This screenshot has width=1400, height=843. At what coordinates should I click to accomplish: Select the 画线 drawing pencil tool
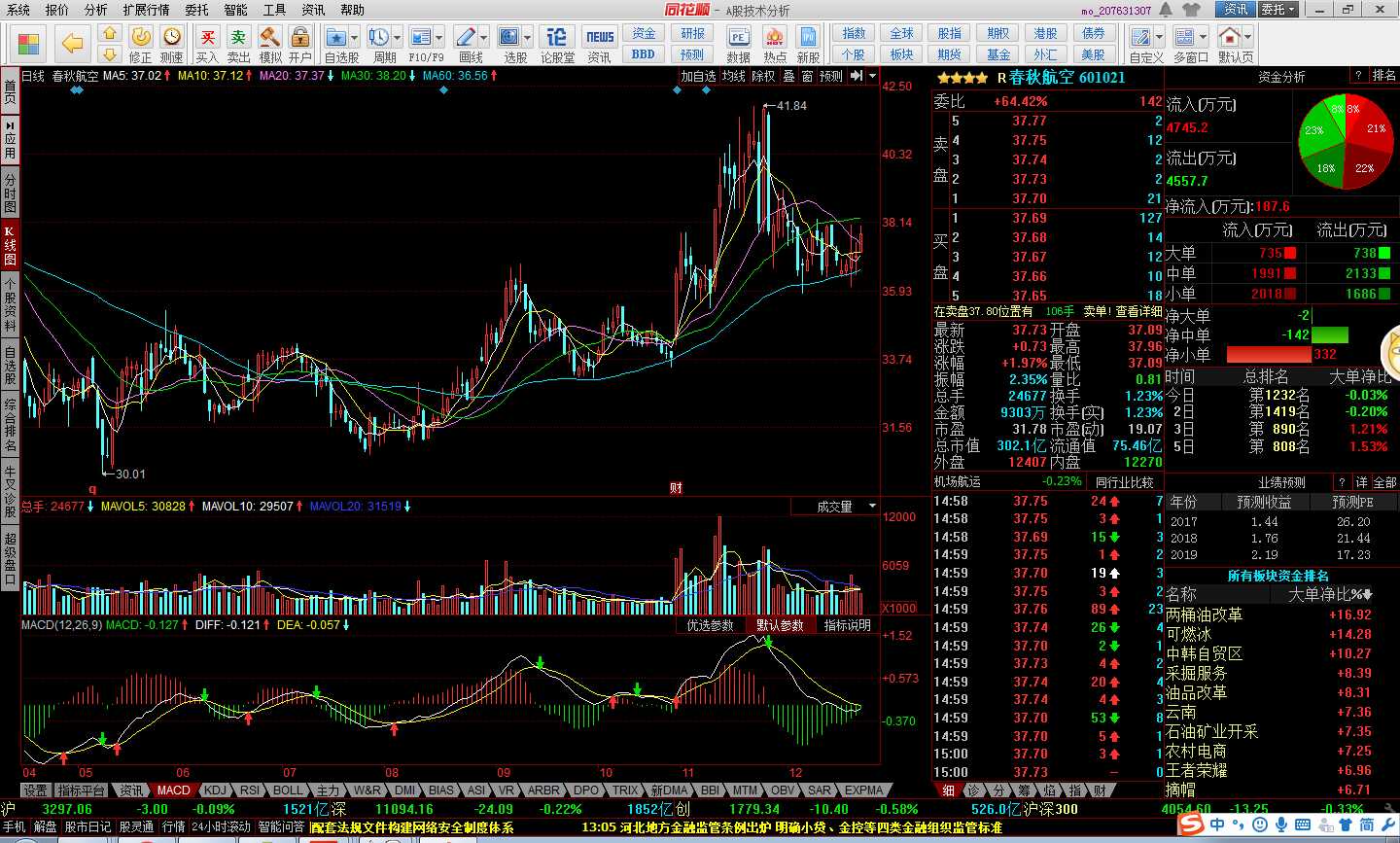[466, 38]
